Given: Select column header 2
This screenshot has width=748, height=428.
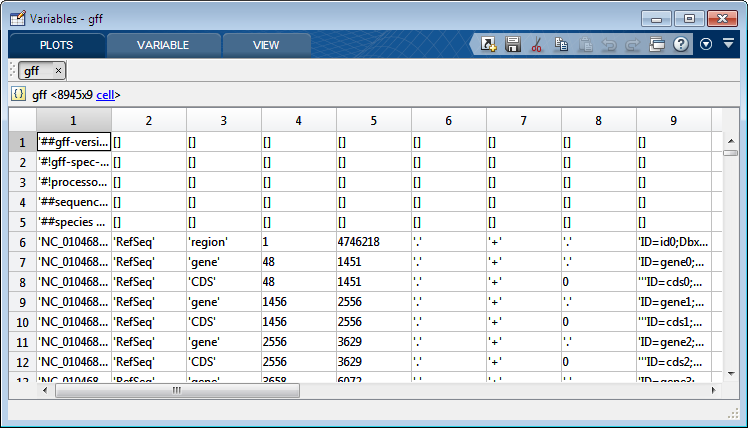Looking at the screenshot, I should click(x=149, y=120).
